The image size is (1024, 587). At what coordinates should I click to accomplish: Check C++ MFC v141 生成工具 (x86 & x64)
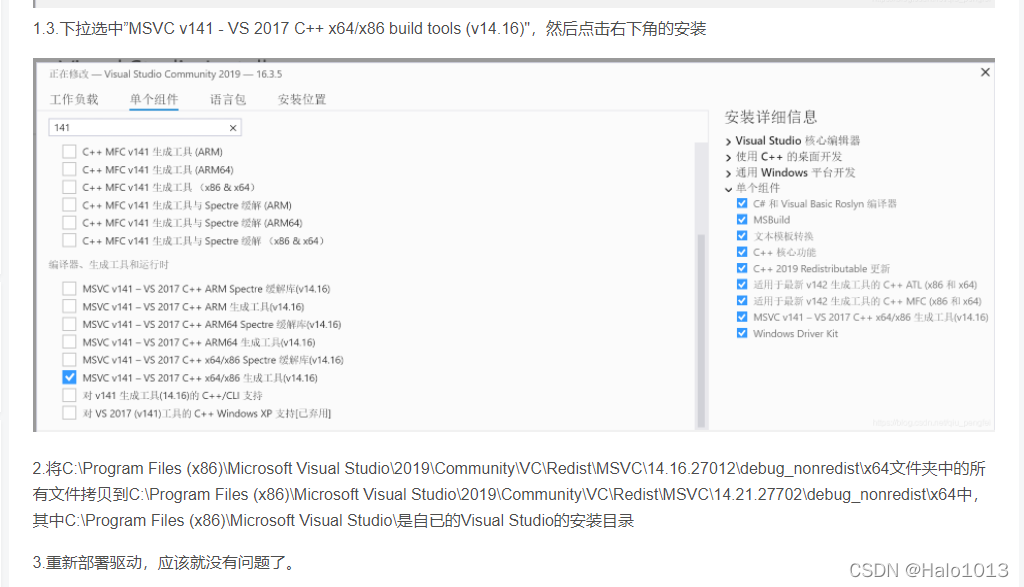(69, 187)
